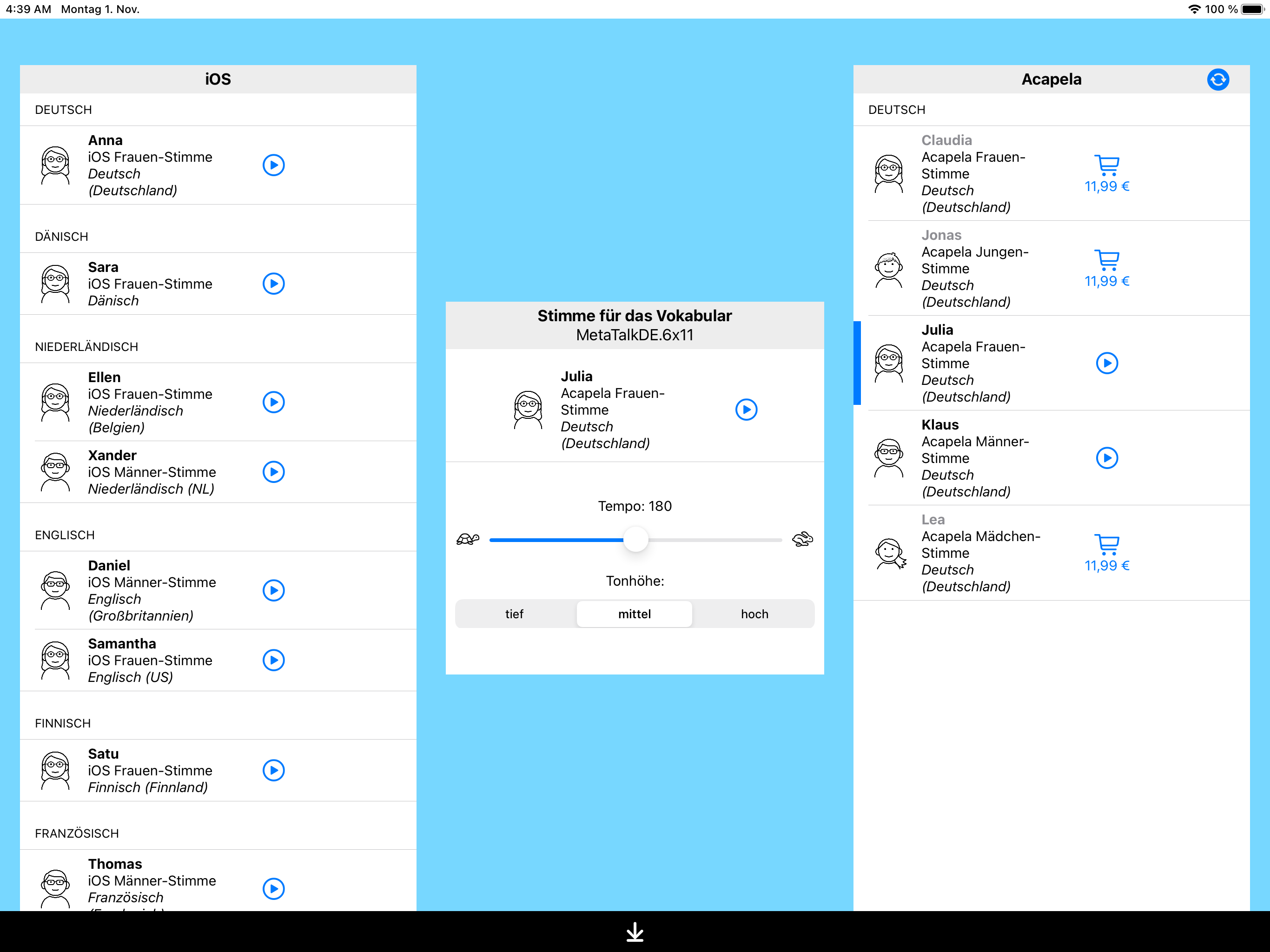Select Samantha avatar icon
Image resolution: width=1270 pixels, height=952 pixels.
(56, 661)
